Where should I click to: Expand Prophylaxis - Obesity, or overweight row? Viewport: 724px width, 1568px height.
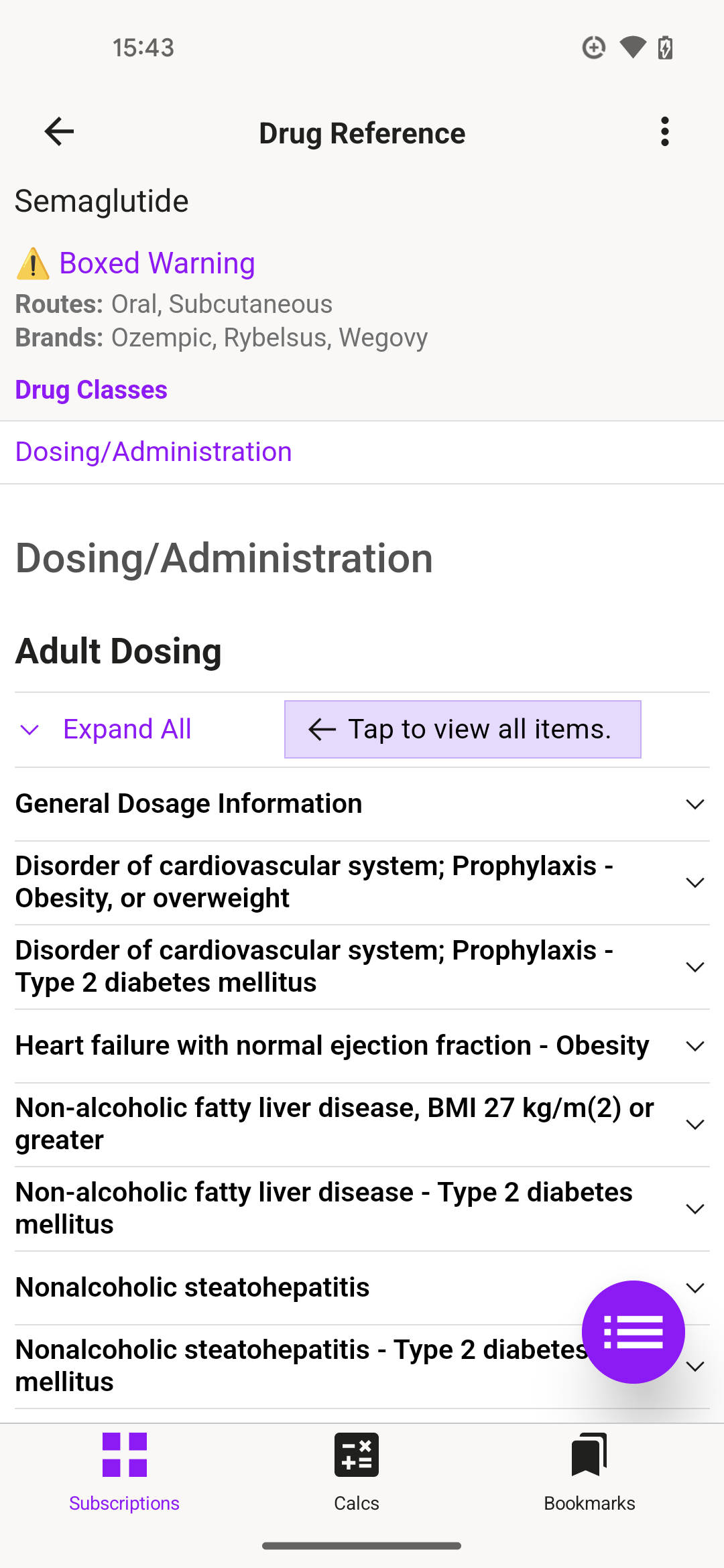(x=362, y=883)
